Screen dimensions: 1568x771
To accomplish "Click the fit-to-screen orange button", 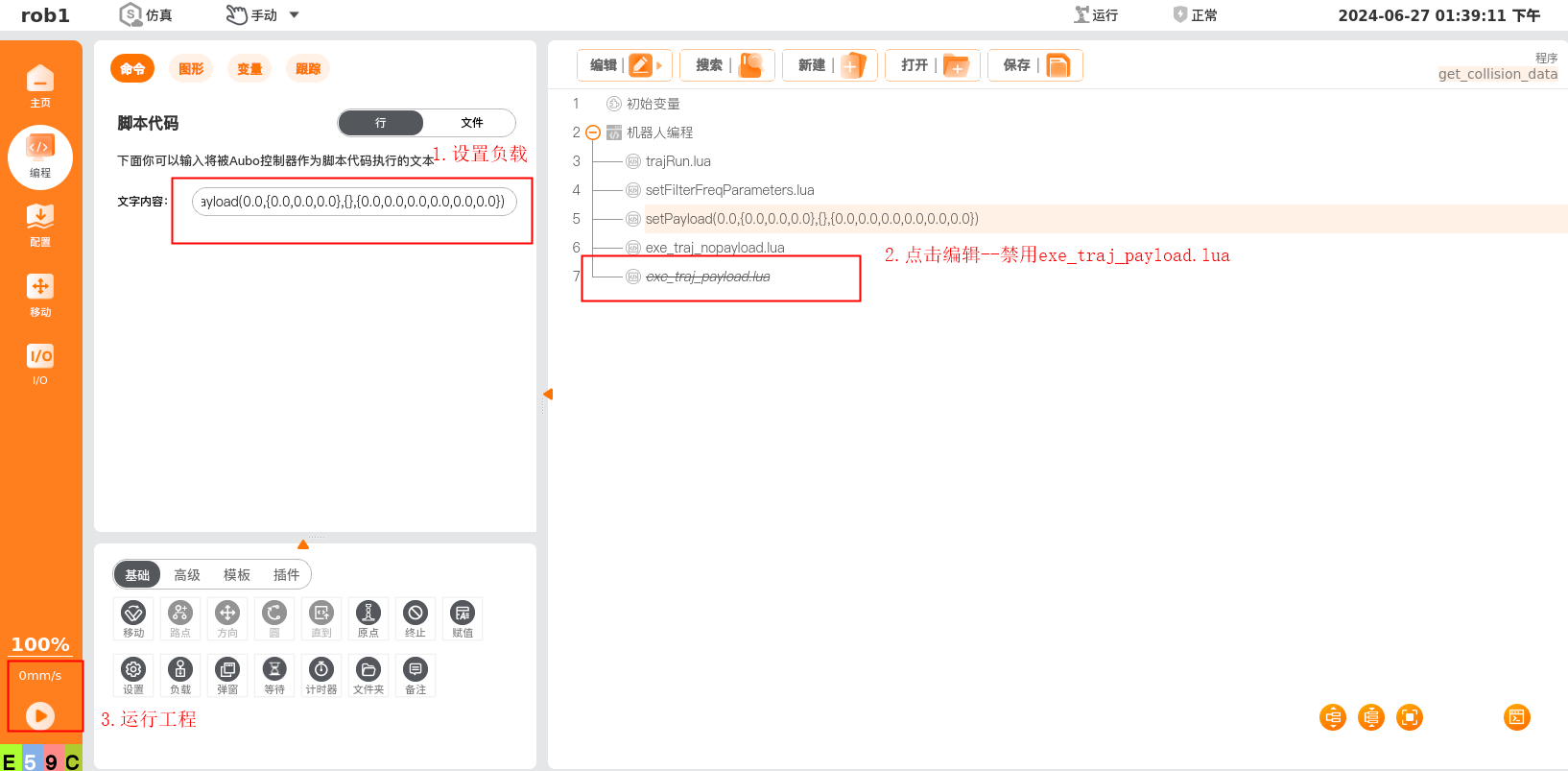I will tap(1410, 717).
